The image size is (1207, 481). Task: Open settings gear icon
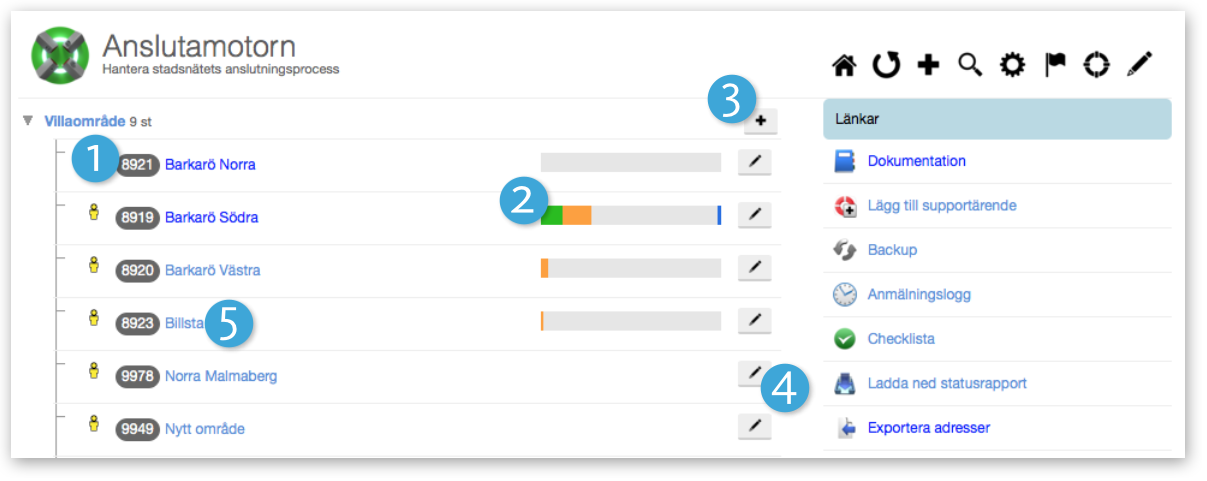click(1012, 66)
